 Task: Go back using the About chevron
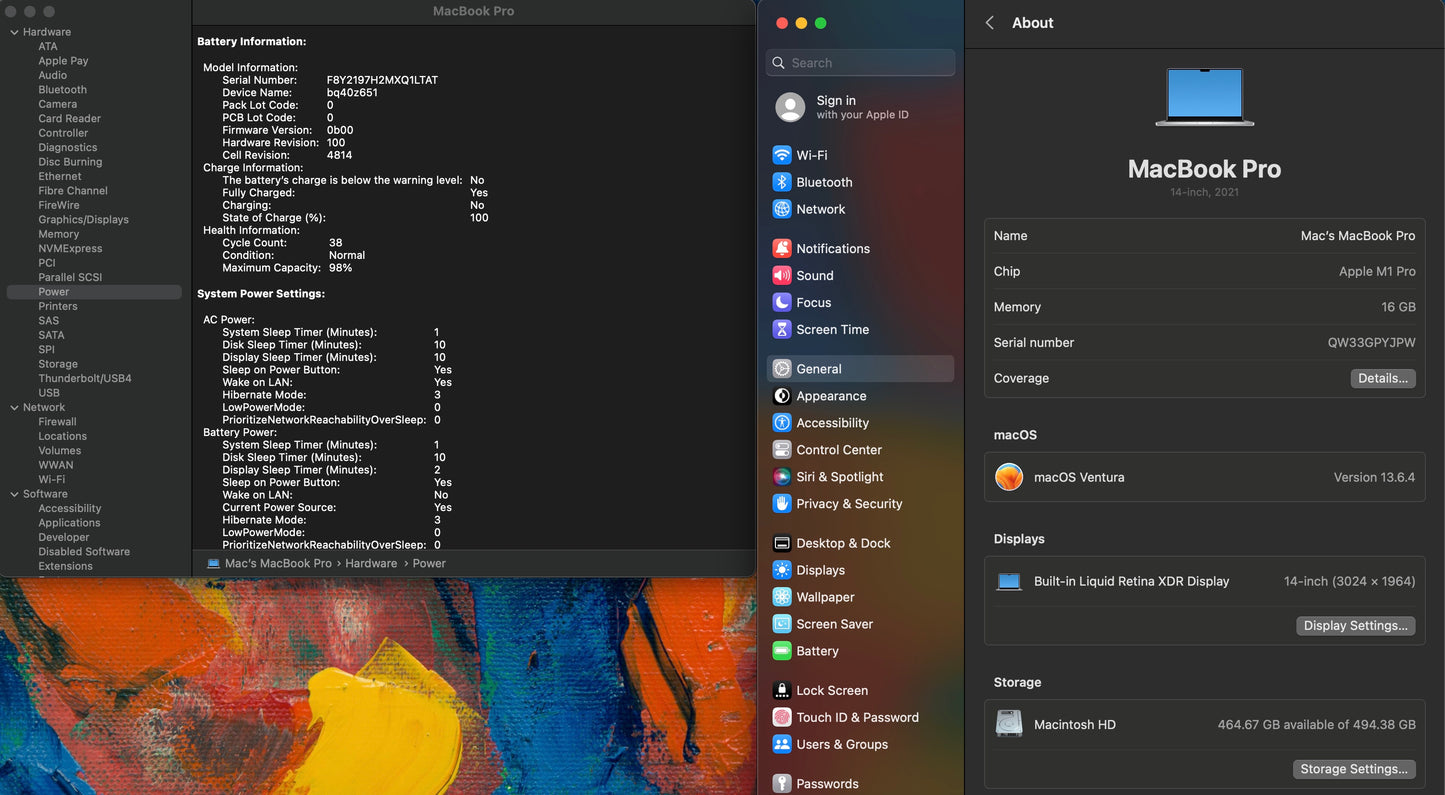tap(989, 23)
